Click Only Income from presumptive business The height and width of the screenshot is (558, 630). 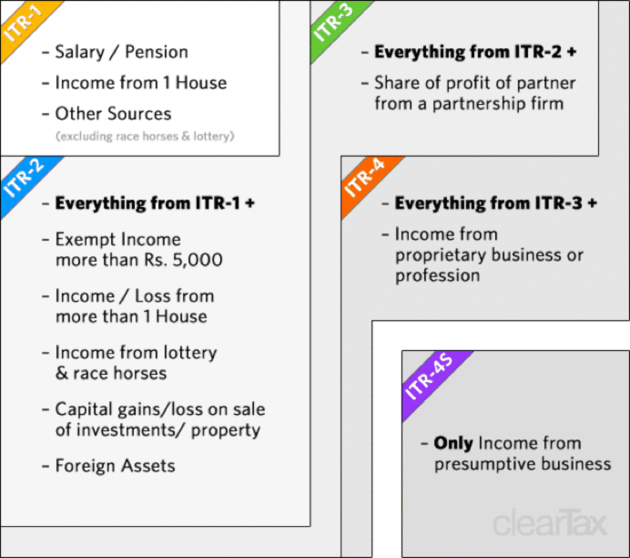[522, 454]
